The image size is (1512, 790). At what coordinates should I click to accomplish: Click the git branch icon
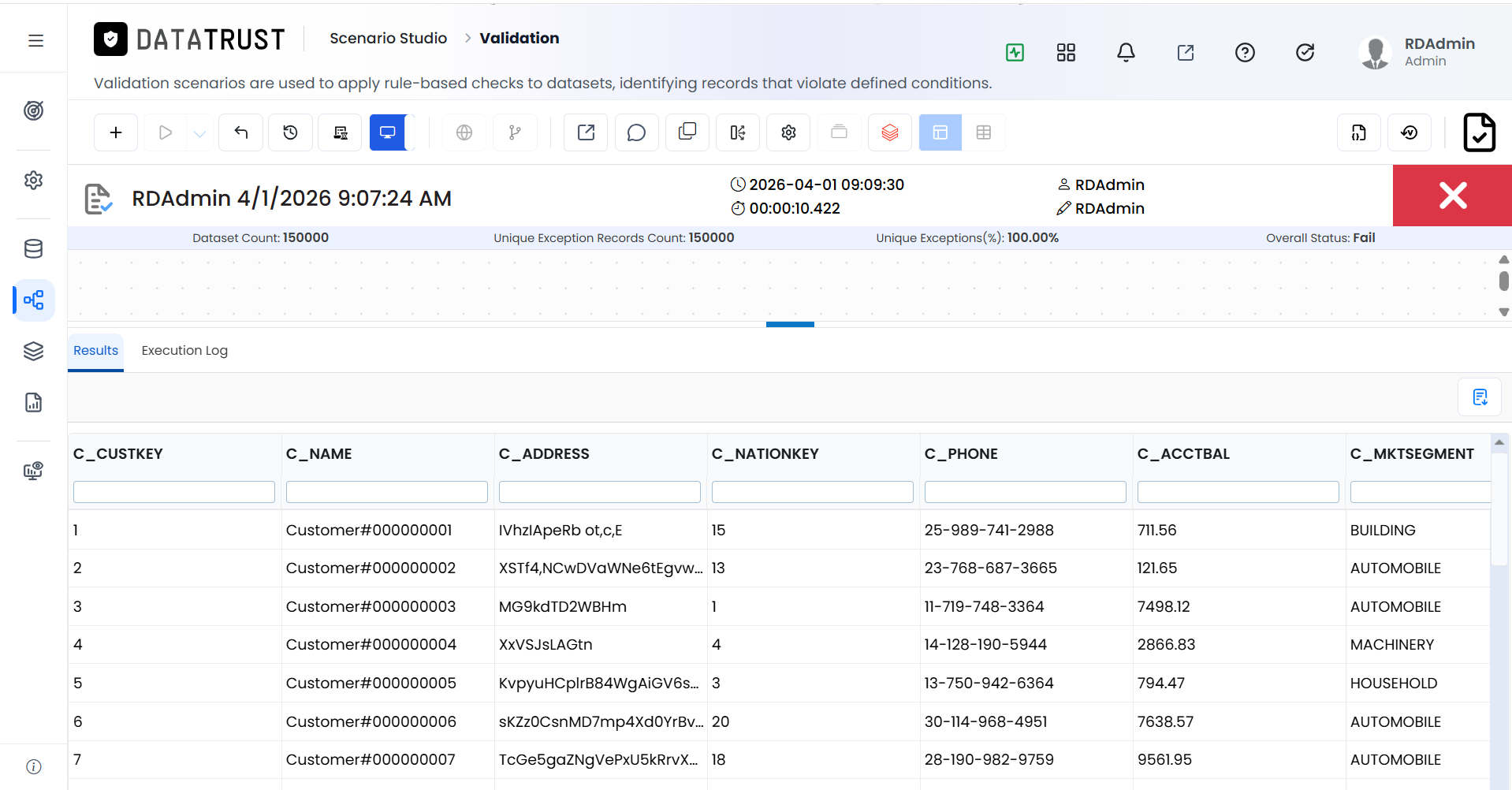pos(515,132)
